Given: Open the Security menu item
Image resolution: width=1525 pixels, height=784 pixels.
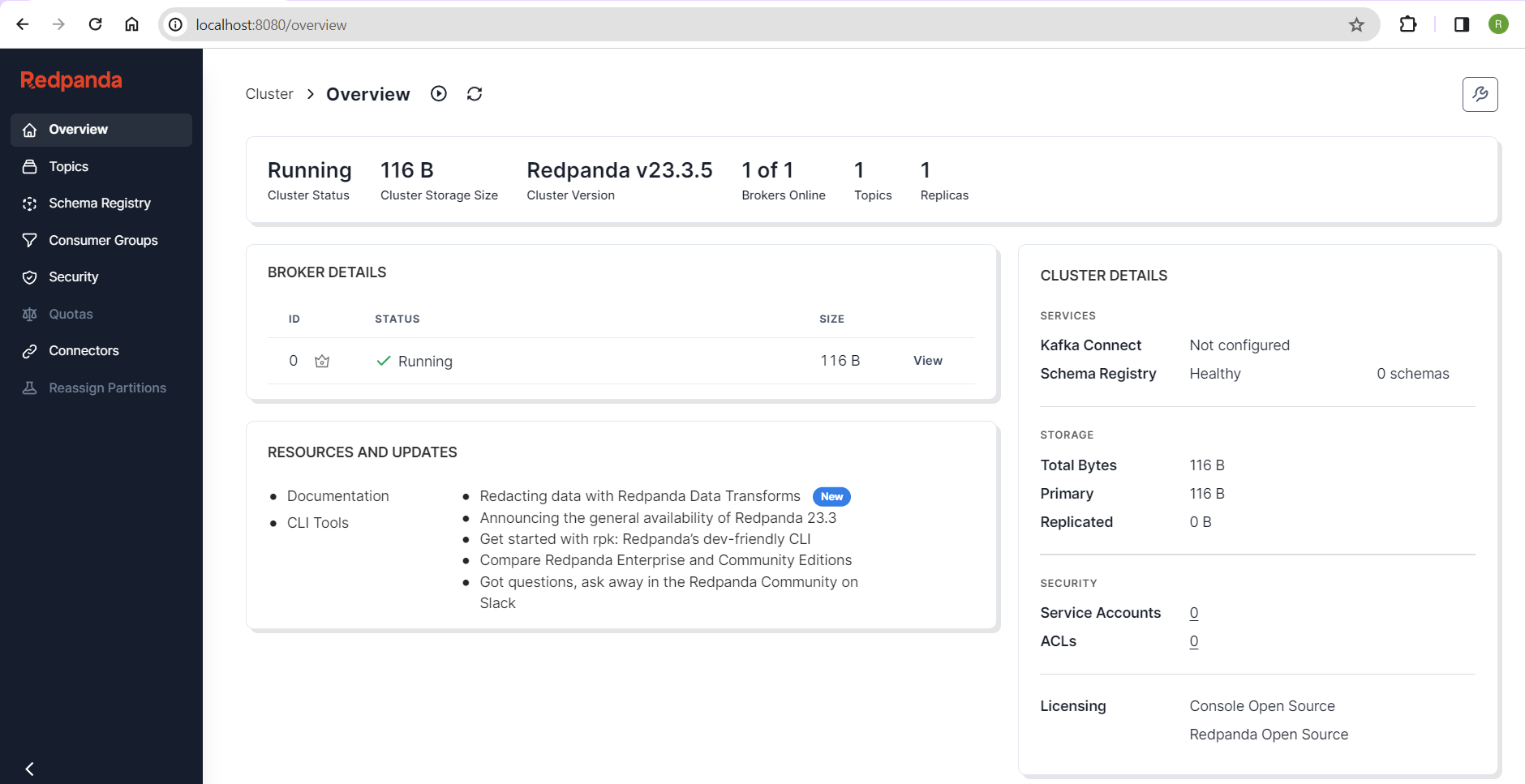Looking at the screenshot, I should (x=101, y=277).
